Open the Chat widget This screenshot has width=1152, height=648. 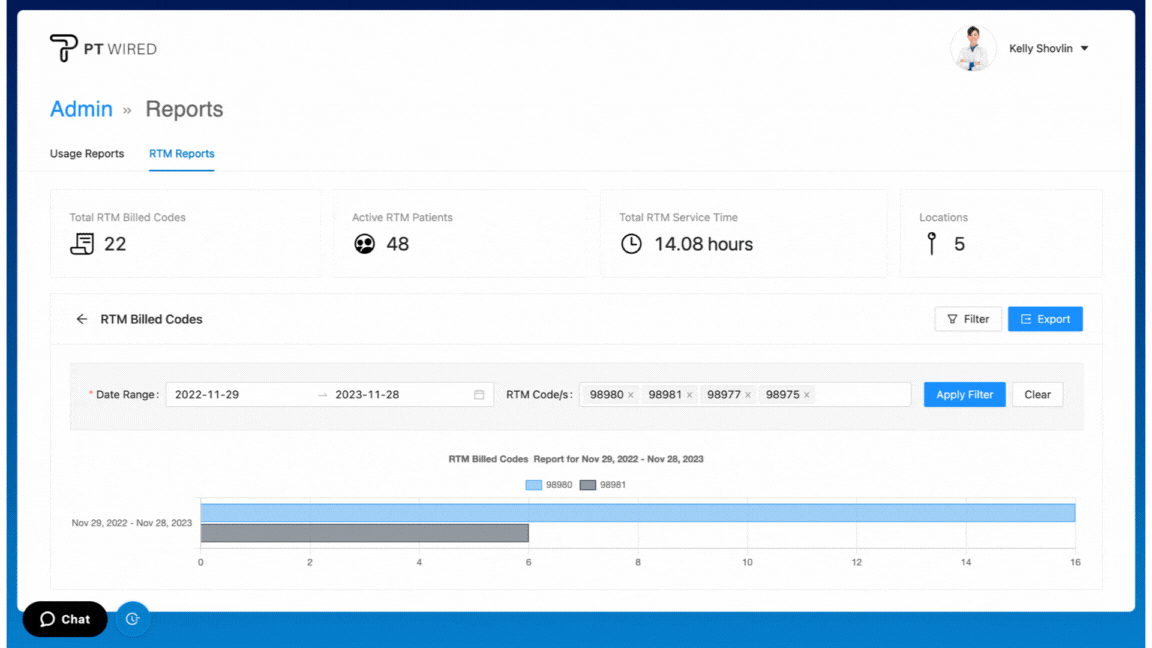coord(65,619)
